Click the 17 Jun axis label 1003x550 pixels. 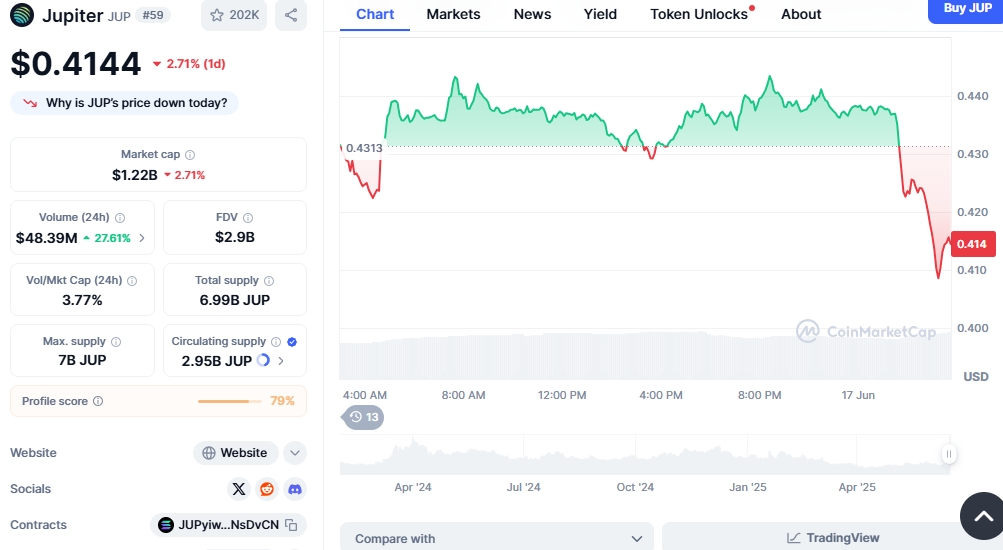858,395
